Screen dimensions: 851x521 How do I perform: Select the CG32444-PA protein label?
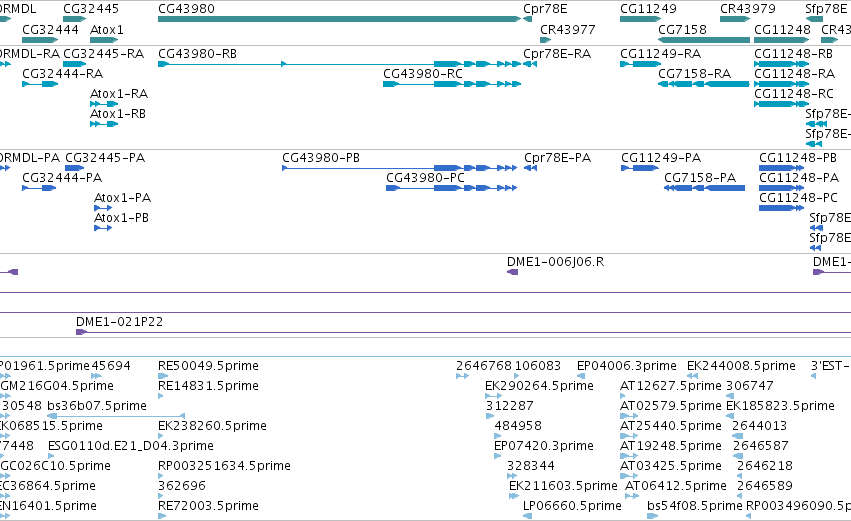(62, 177)
